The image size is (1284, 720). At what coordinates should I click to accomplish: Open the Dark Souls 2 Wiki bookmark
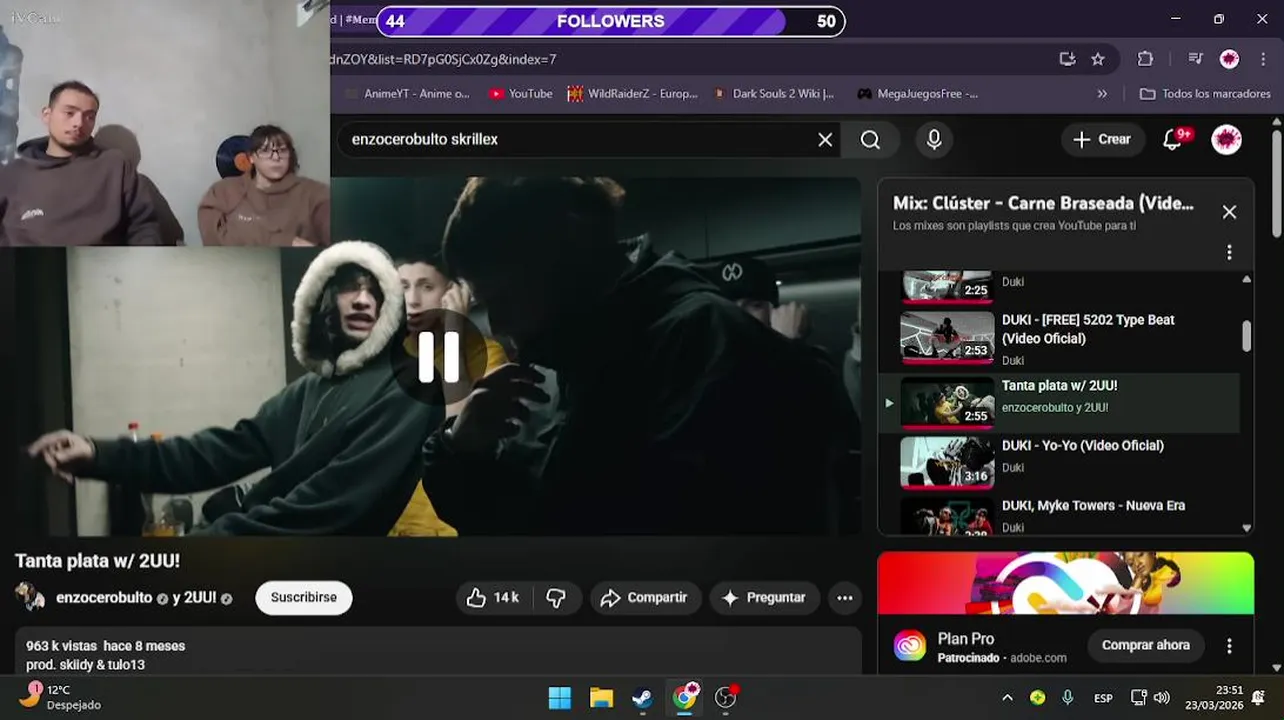coord(774,94)
